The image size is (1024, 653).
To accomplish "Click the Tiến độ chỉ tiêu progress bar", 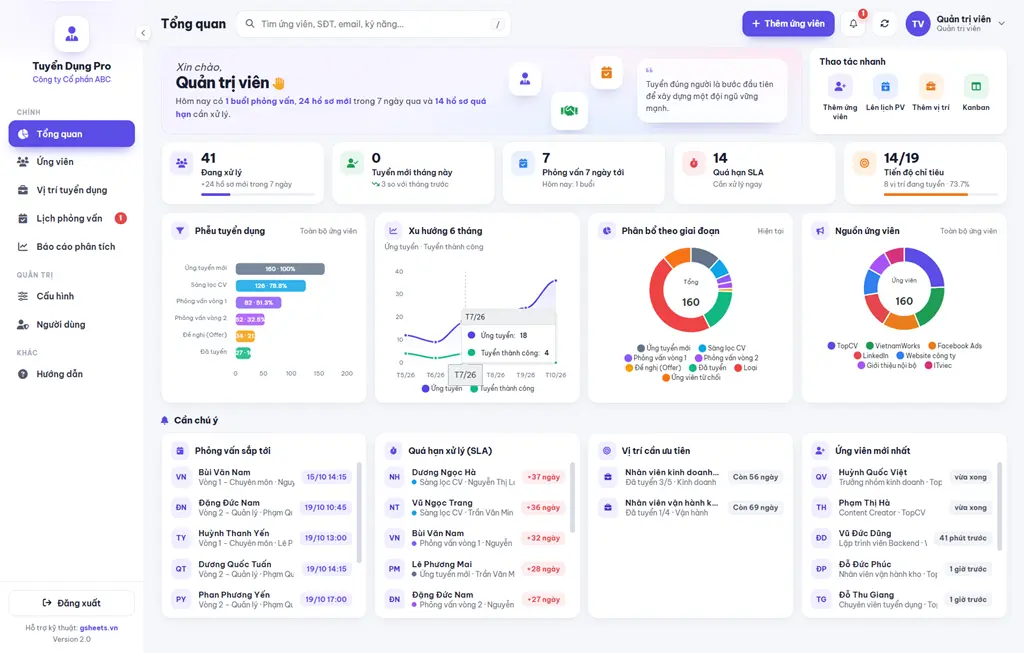I will (940, 195).
